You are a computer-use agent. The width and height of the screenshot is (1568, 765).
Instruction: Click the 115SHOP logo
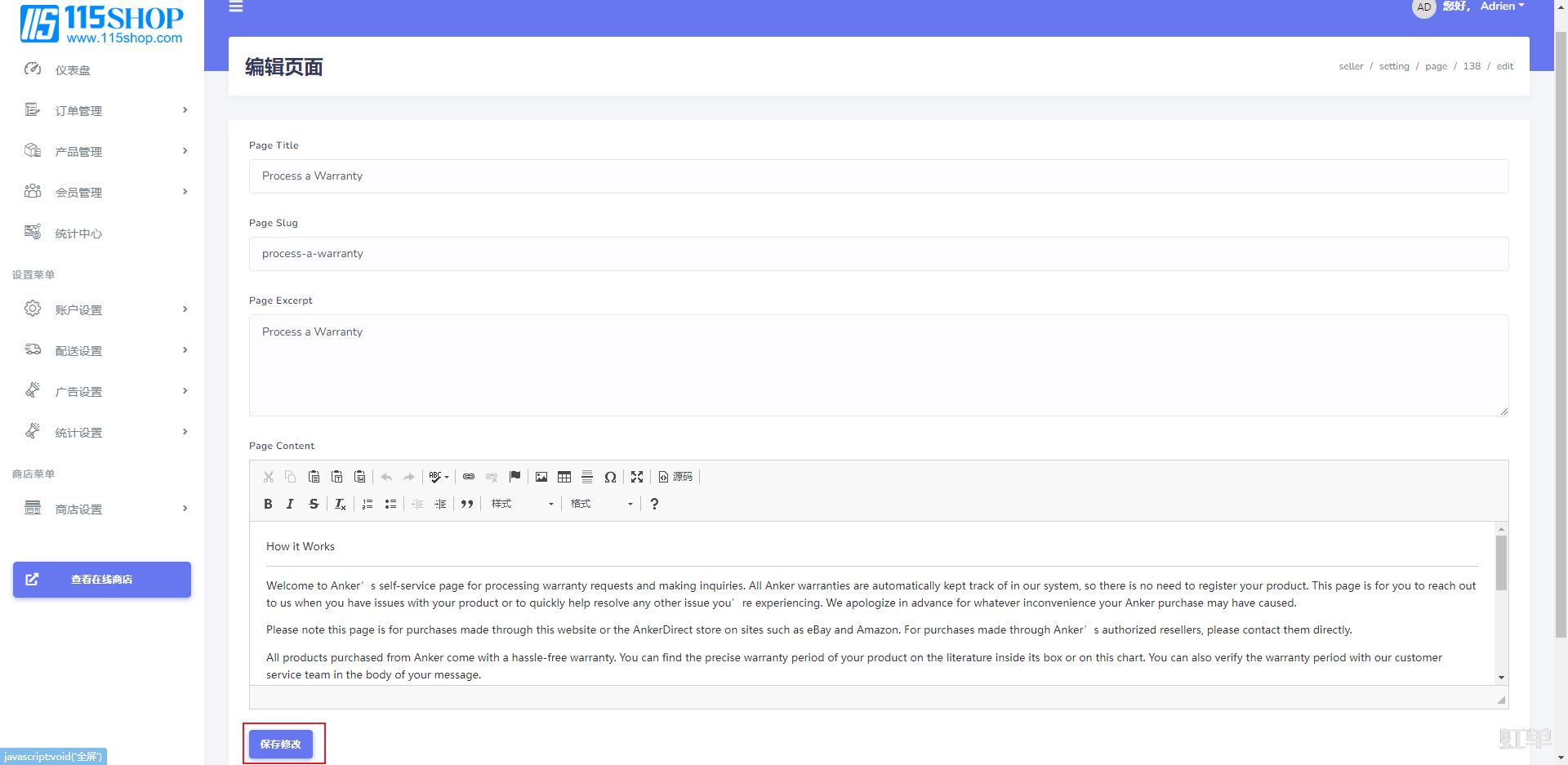[101, 24]
